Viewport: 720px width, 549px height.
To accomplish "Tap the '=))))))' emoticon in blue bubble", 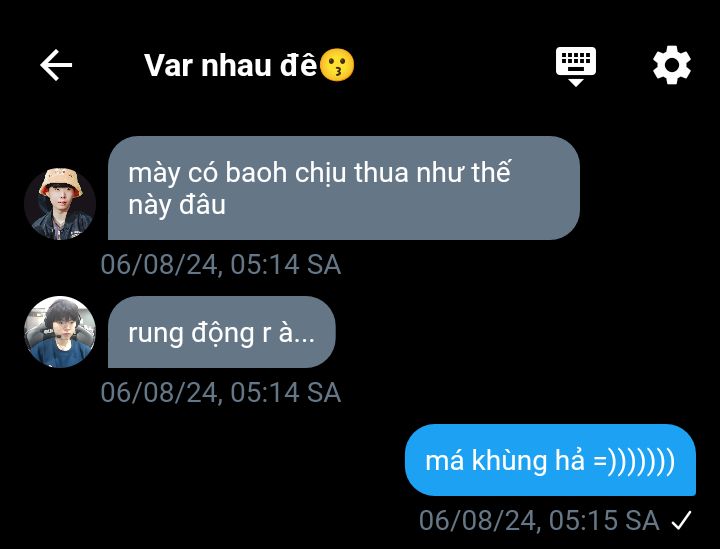I will point(634,461).
